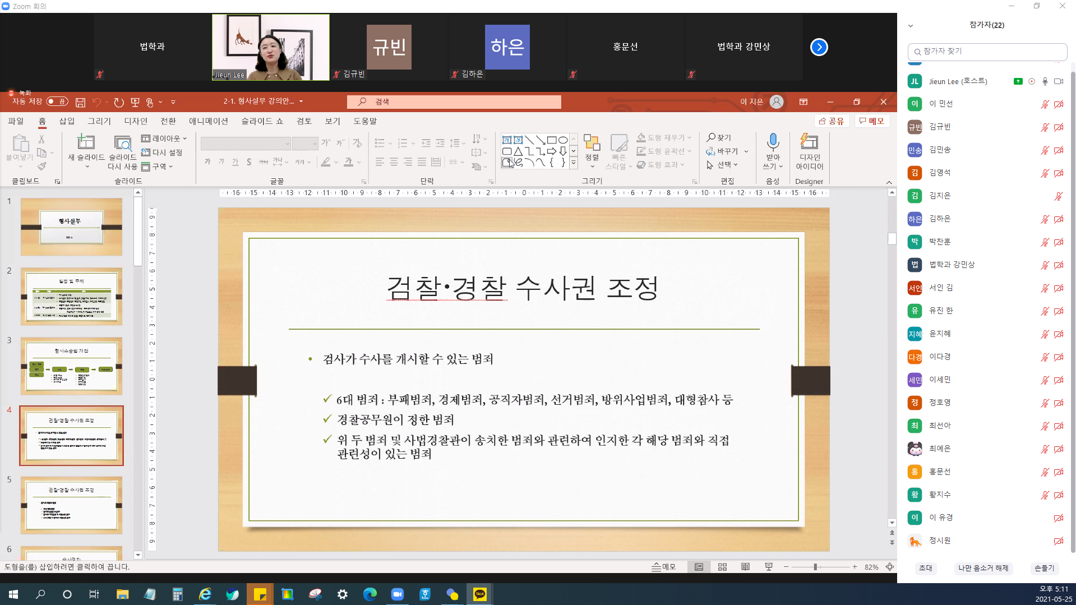Image resolution: width=1076 pixels, height=605 pixels.
Task: Switch to the Insert (삽입) tab
Action: (x=67, y=121)
